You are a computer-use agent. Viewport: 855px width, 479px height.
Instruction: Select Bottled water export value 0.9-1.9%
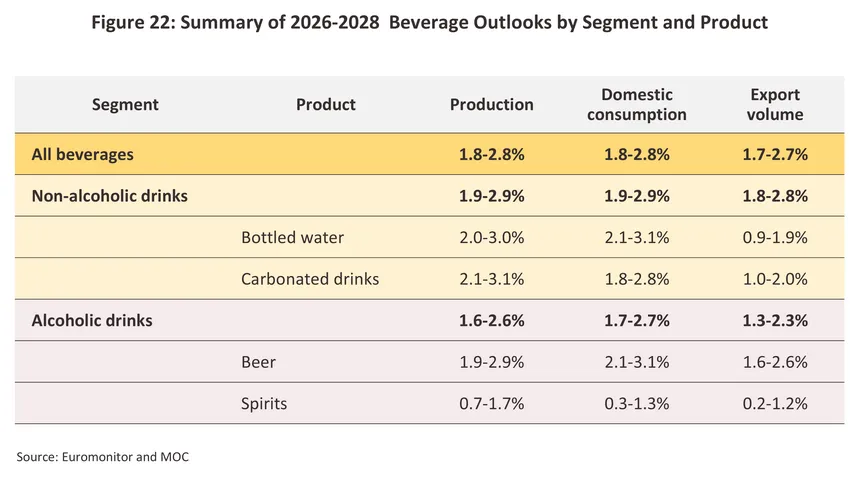pyautogui.click(x=775, y=237)
